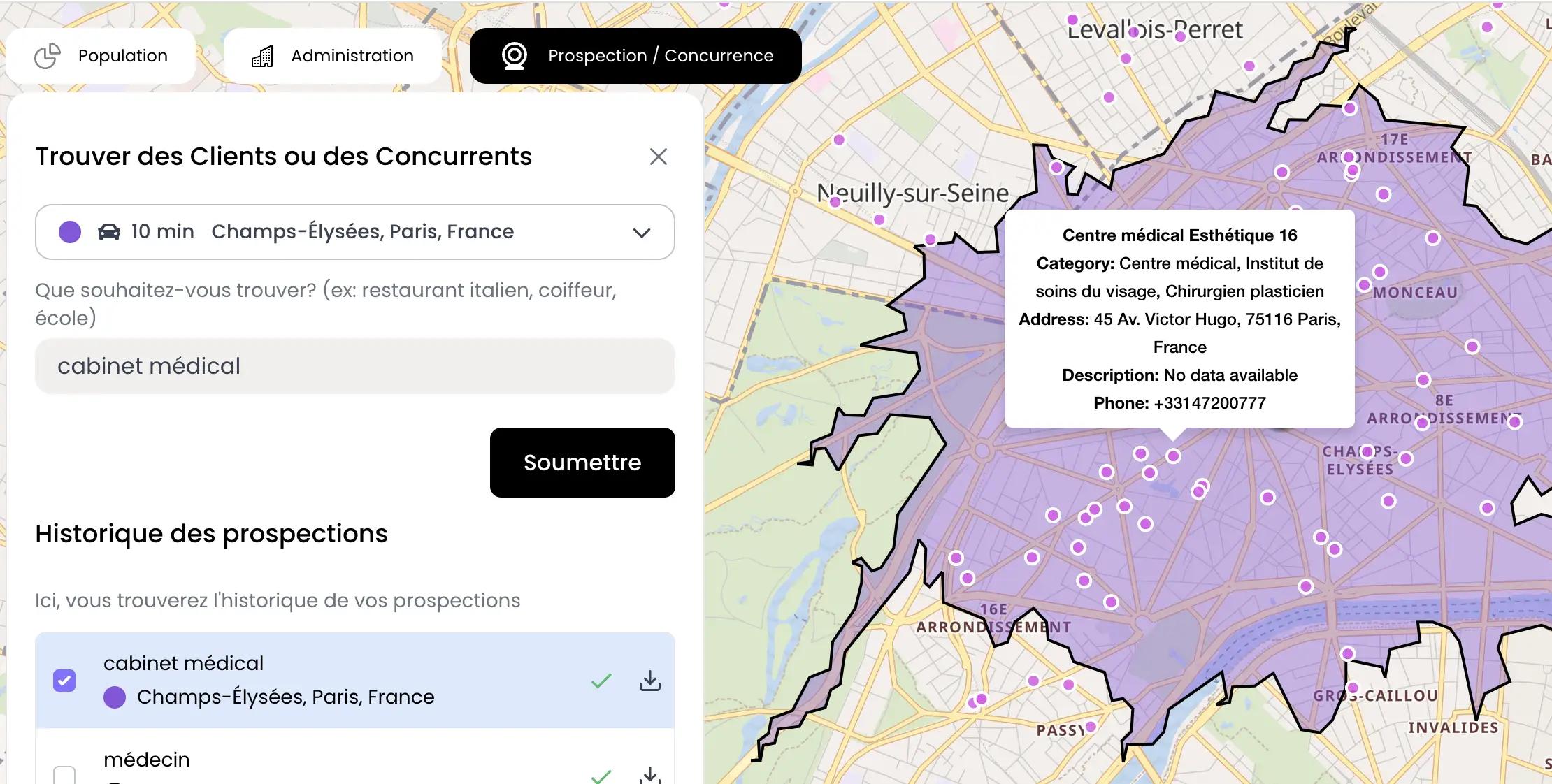This screenshot has height=784, width=1552.
Task: Click the Population pie chart icon
Action: pyautogui.click(x=48, y=56)
